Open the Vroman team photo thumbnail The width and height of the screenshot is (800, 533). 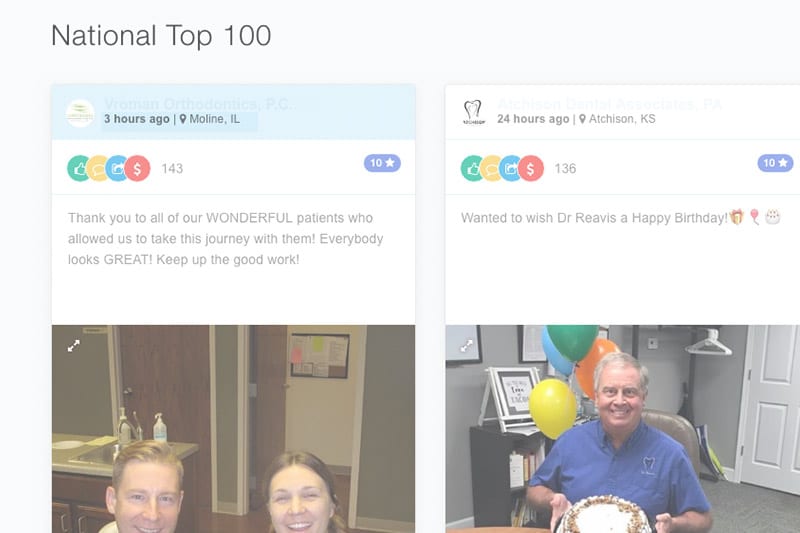tap(233, 429)
